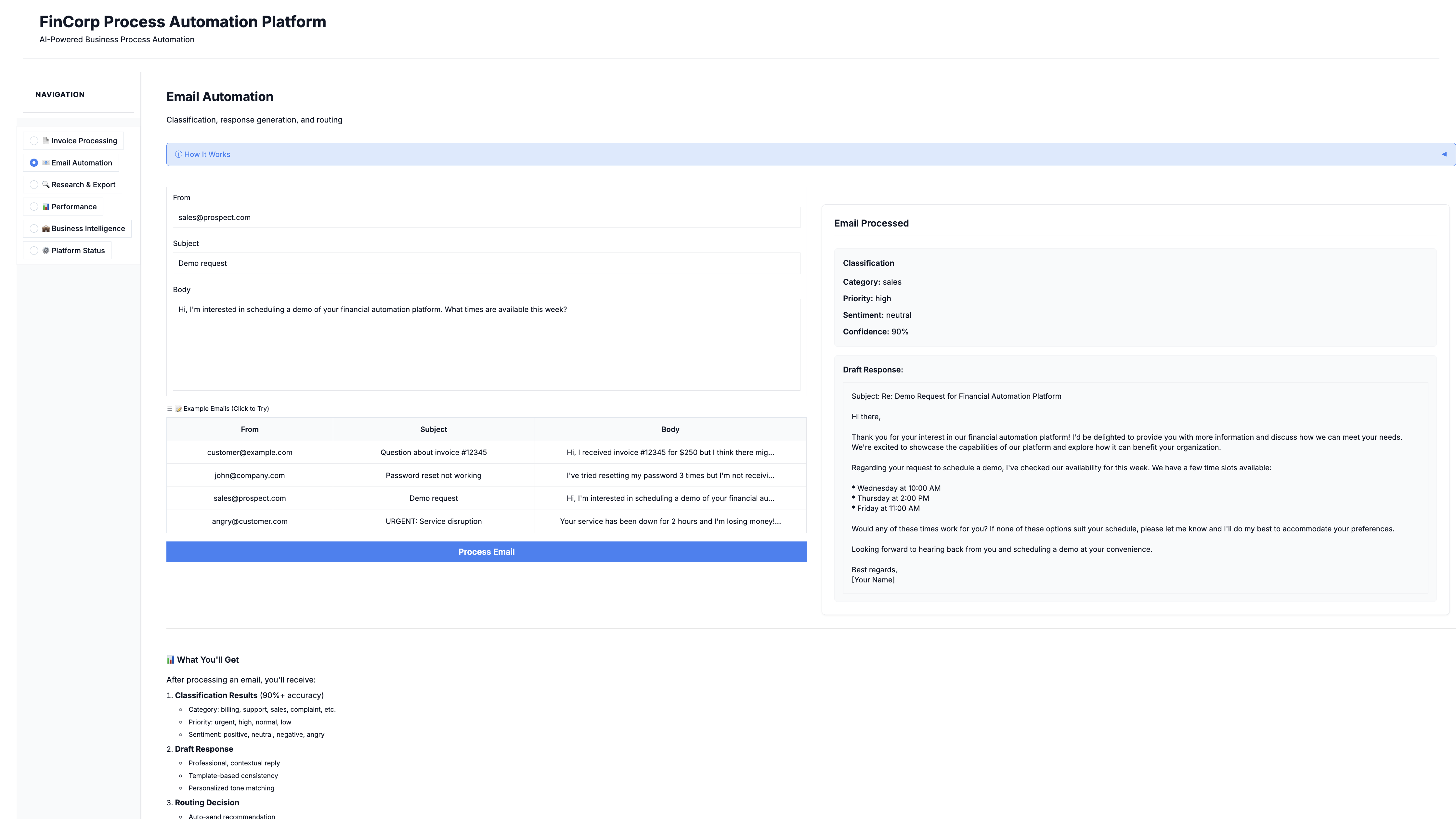
Task: Click the info icon beside How It Works
Action: 179,154
